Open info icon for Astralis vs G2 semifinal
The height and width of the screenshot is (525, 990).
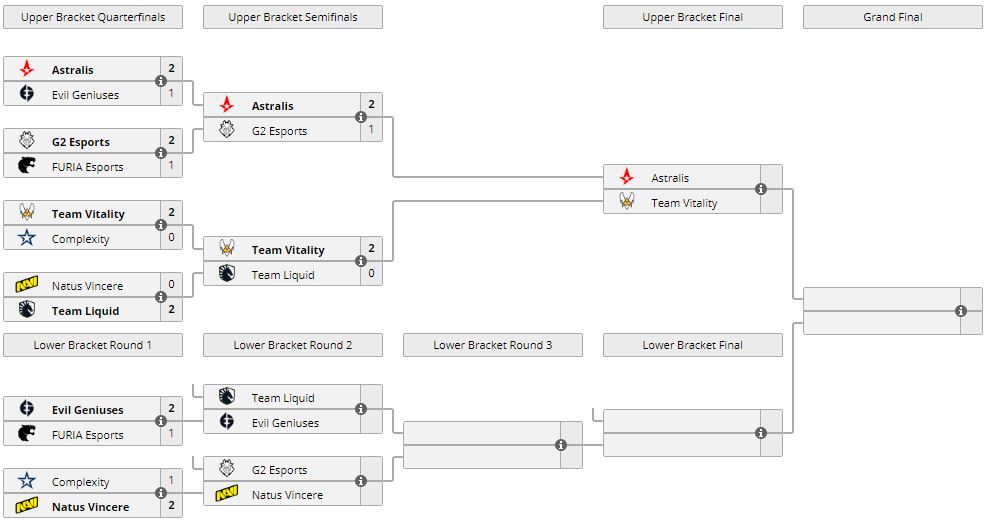(361, 118)
